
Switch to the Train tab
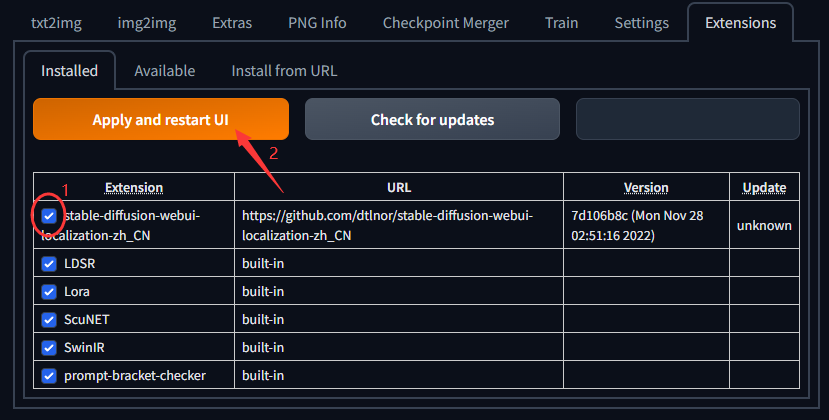point(561,22)
